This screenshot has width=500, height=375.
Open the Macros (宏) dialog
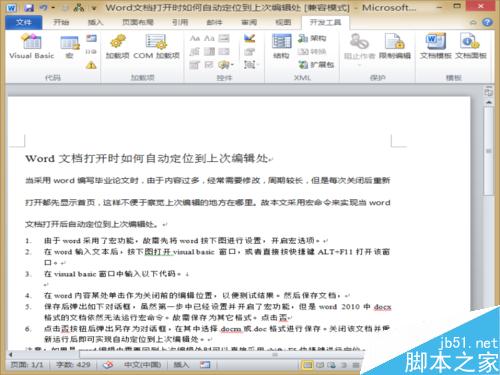coord(69,47)
